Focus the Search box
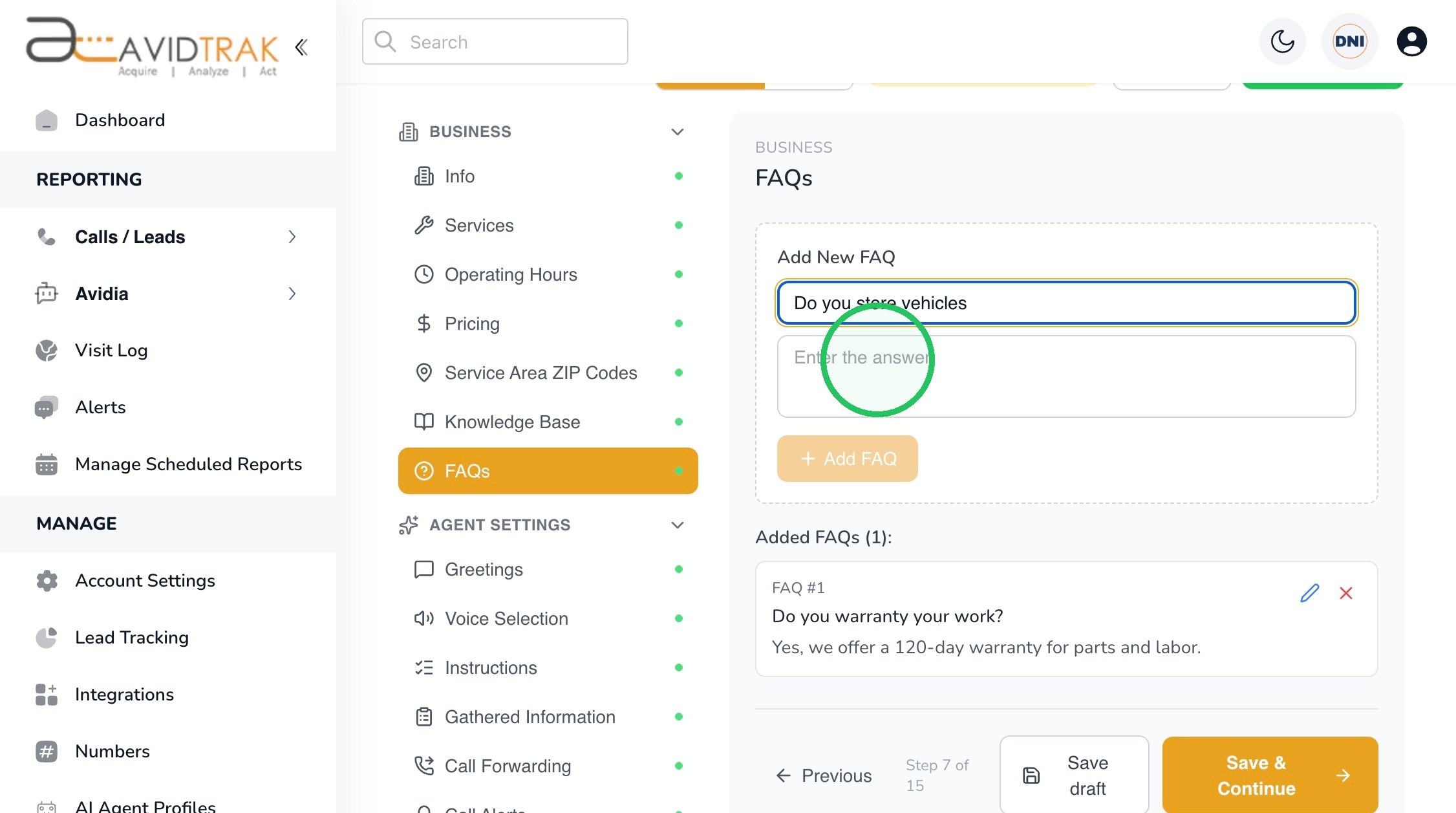 click(495, 41)
